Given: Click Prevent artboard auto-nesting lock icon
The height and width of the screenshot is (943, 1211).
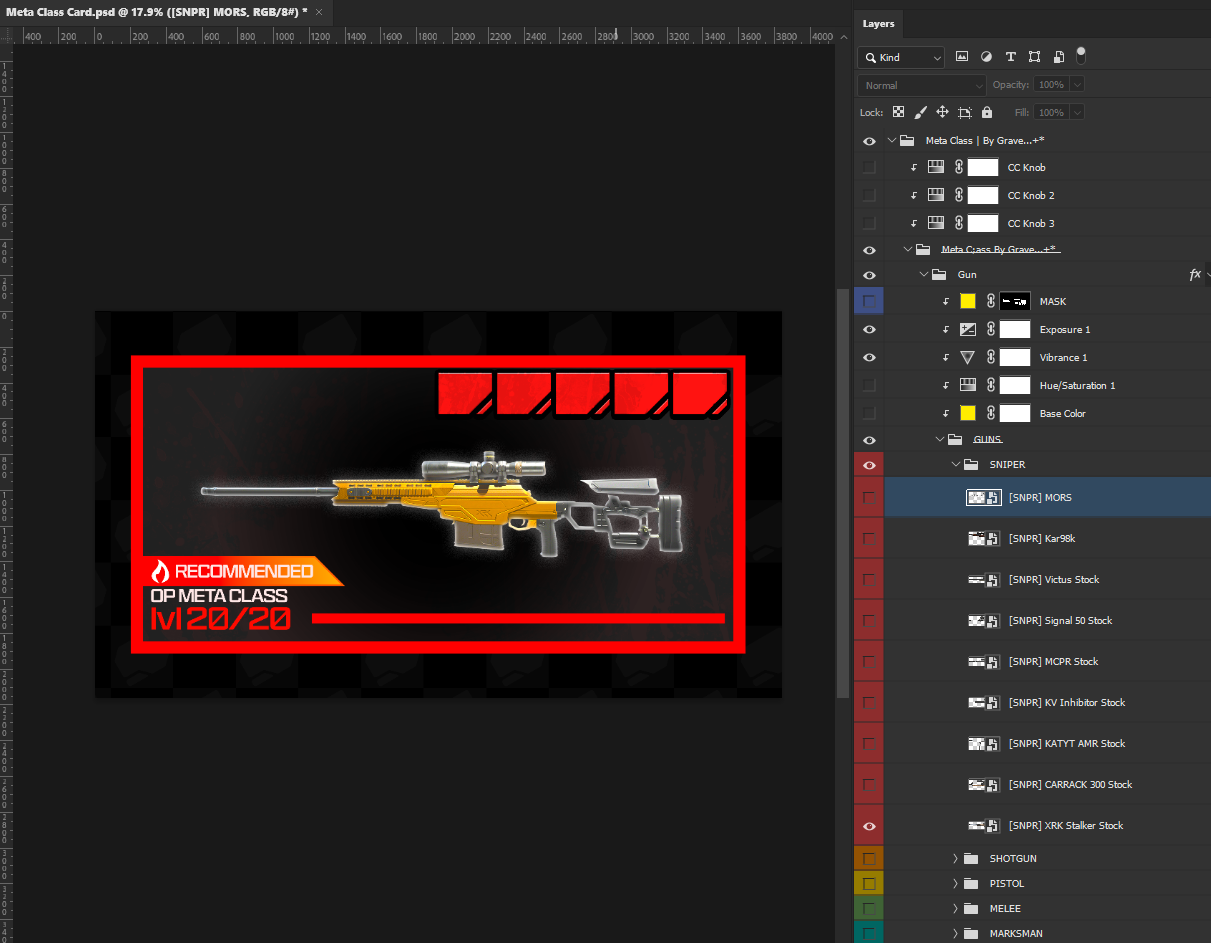Looking at the screenshot, I should (x=965, y=112).
